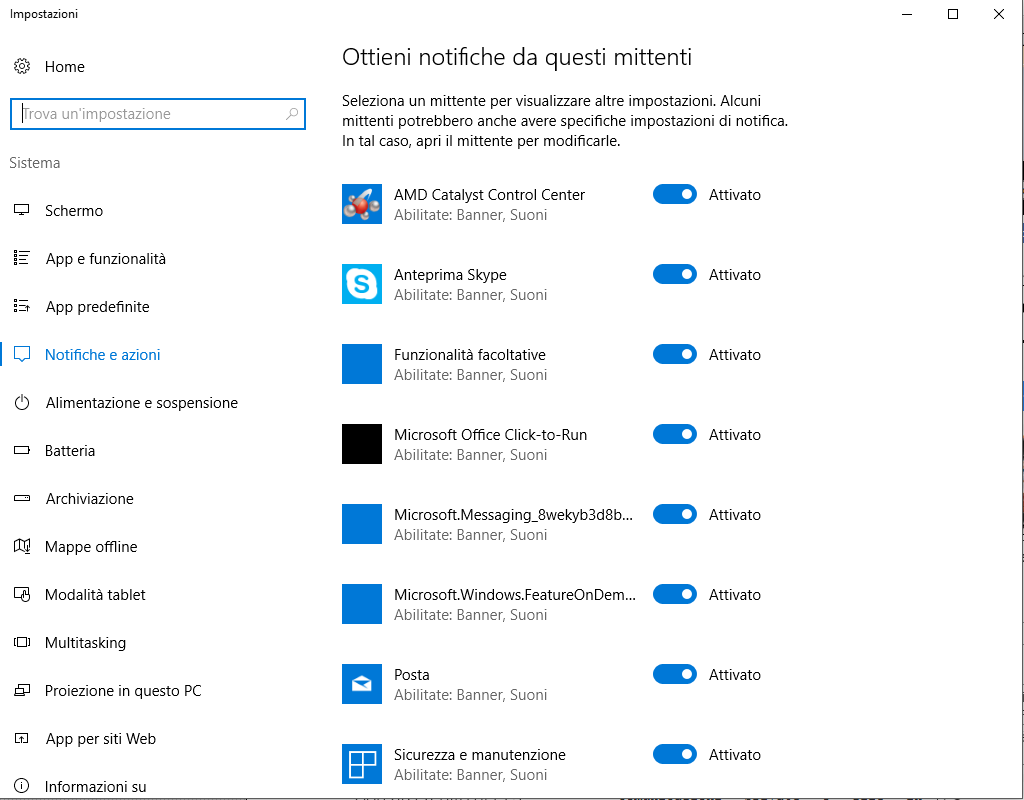Screen dimensions: 1024x800
Task: Click the Modalità tablet icon
Action: tap(22, 594)
